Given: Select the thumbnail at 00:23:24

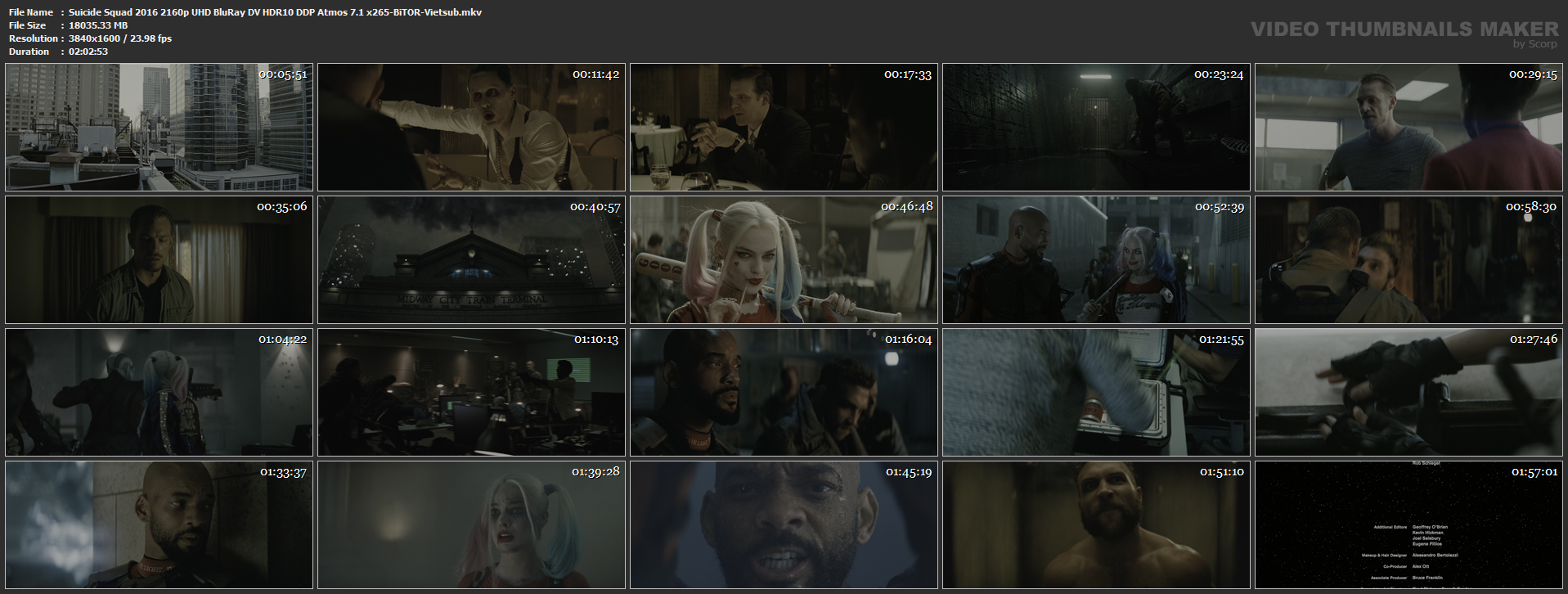Looking at the screenshot, I should pos(1096,127).
